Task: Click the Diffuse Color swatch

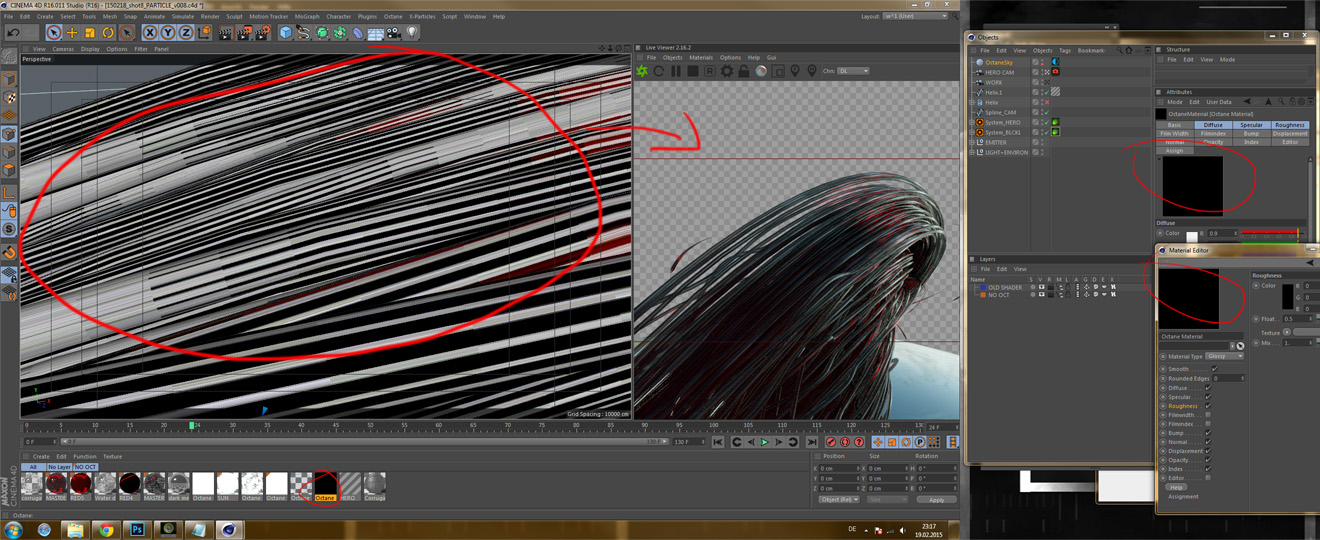Action: (x=1192, y=237)
